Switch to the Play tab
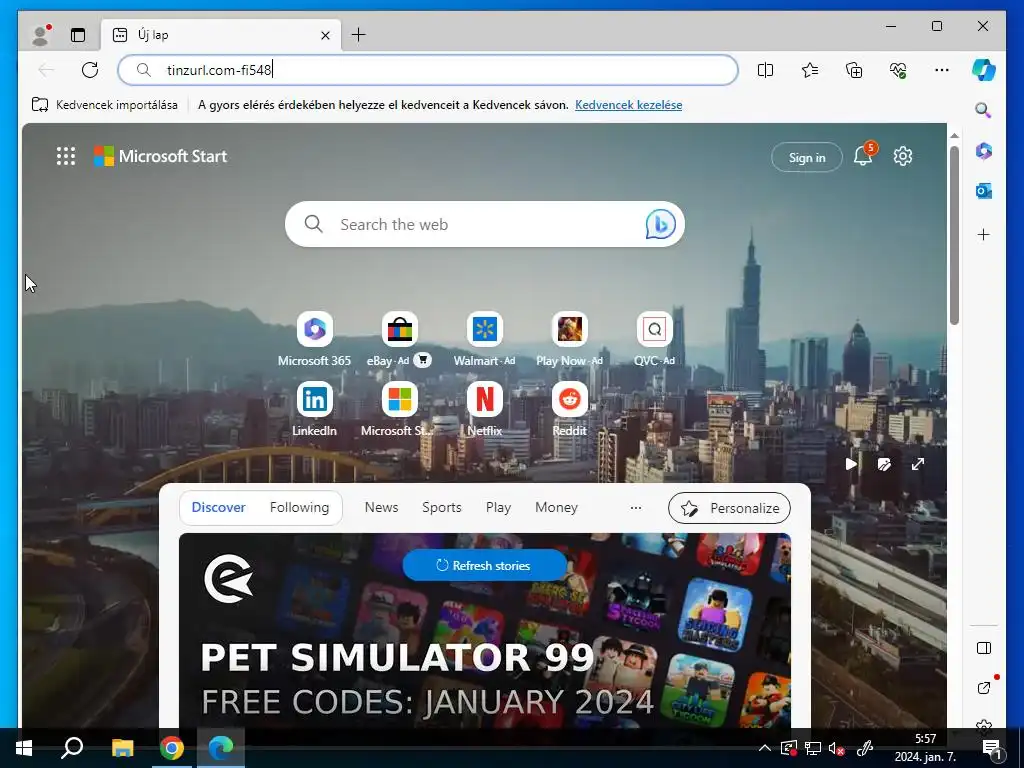The height and width of the screenshot is (768, 1024). [x=498, y=507]
